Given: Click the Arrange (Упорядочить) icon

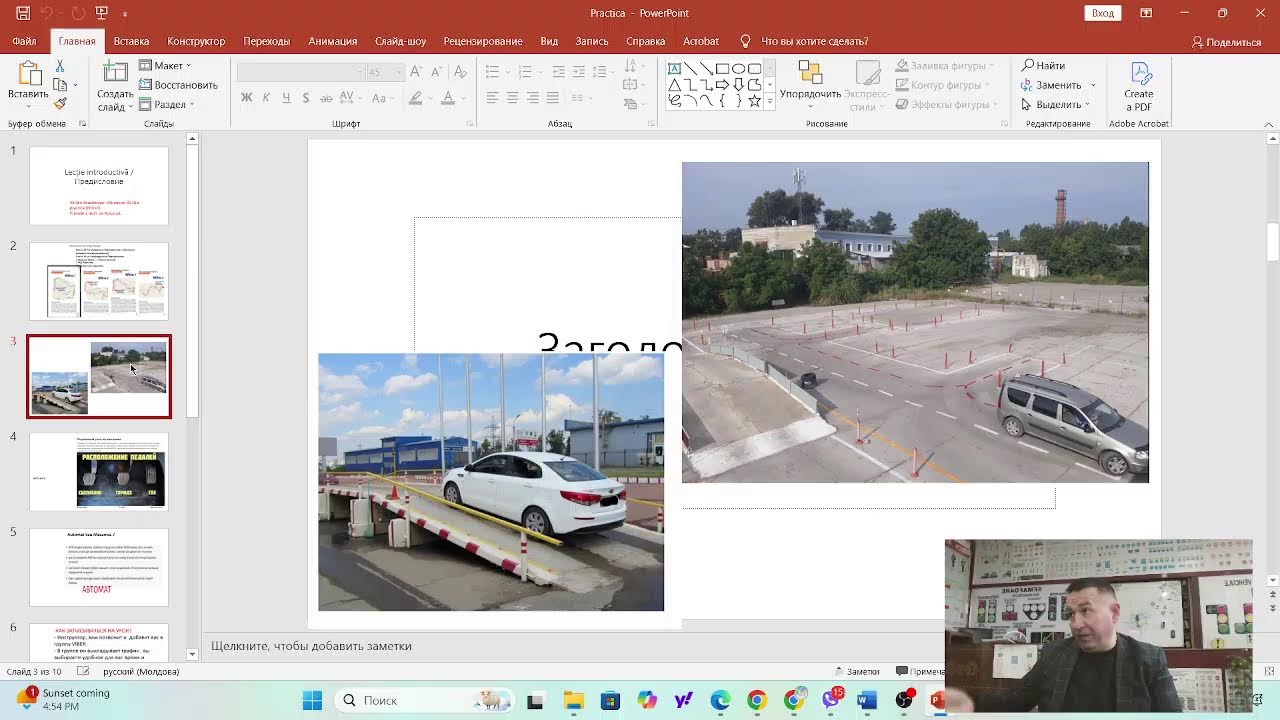Looking at the screenshot, I should (810, 73).
